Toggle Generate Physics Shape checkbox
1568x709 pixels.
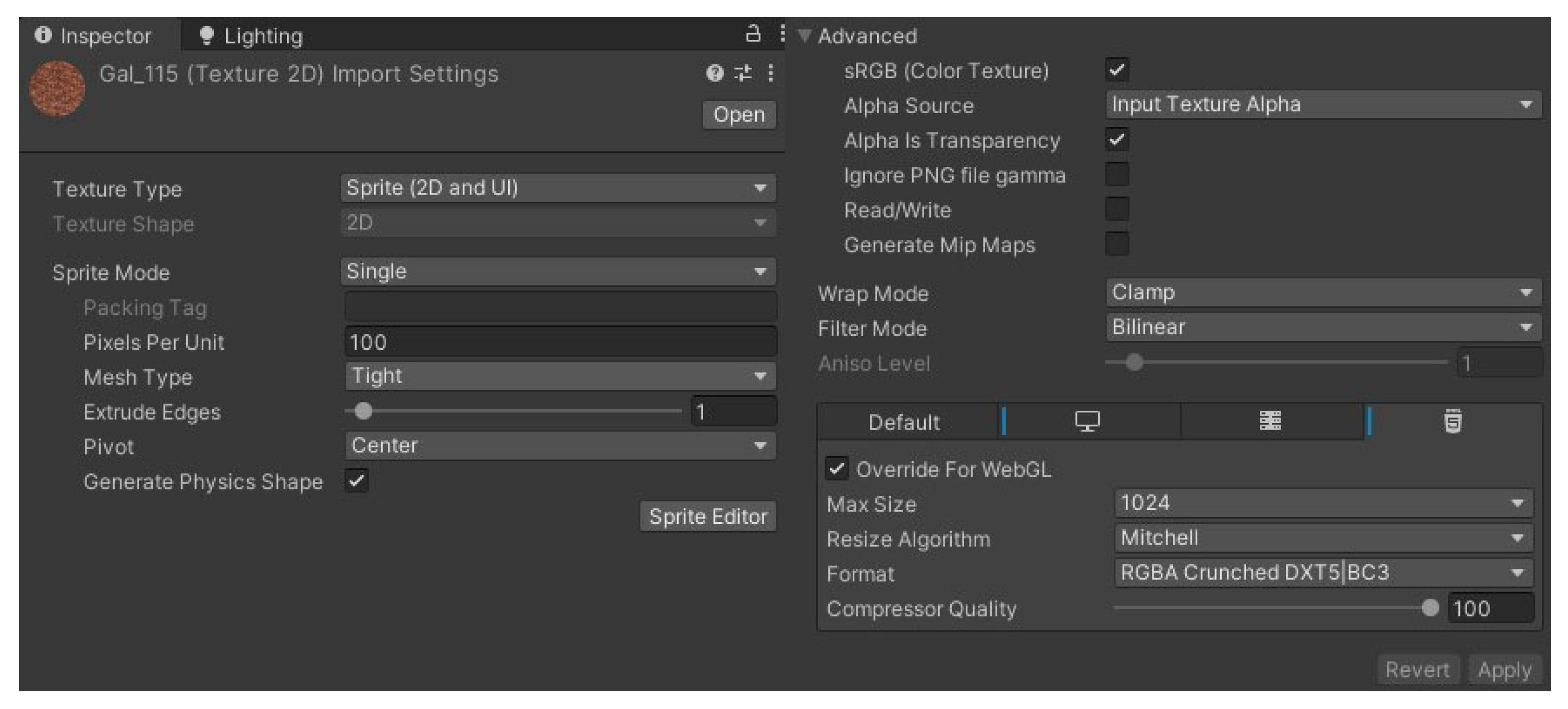pos(357,481)
